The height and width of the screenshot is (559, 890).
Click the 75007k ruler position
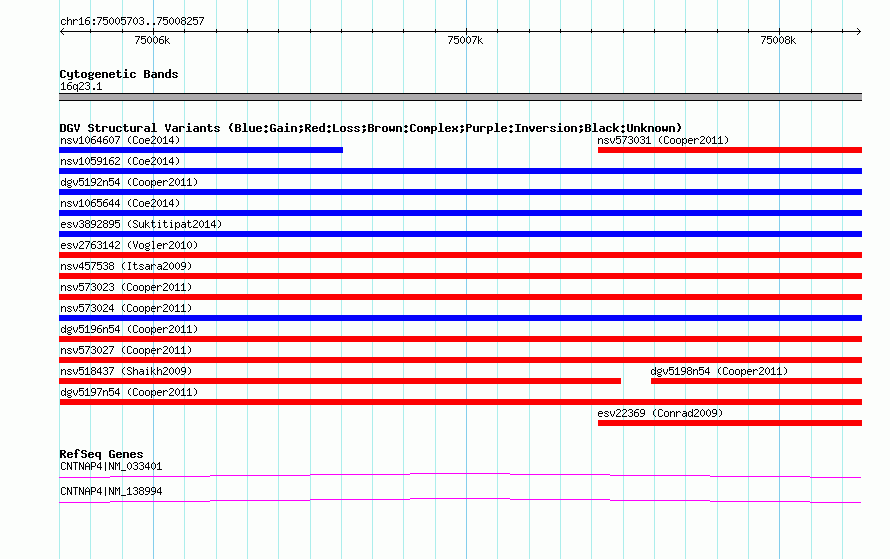tap(465, 40)
